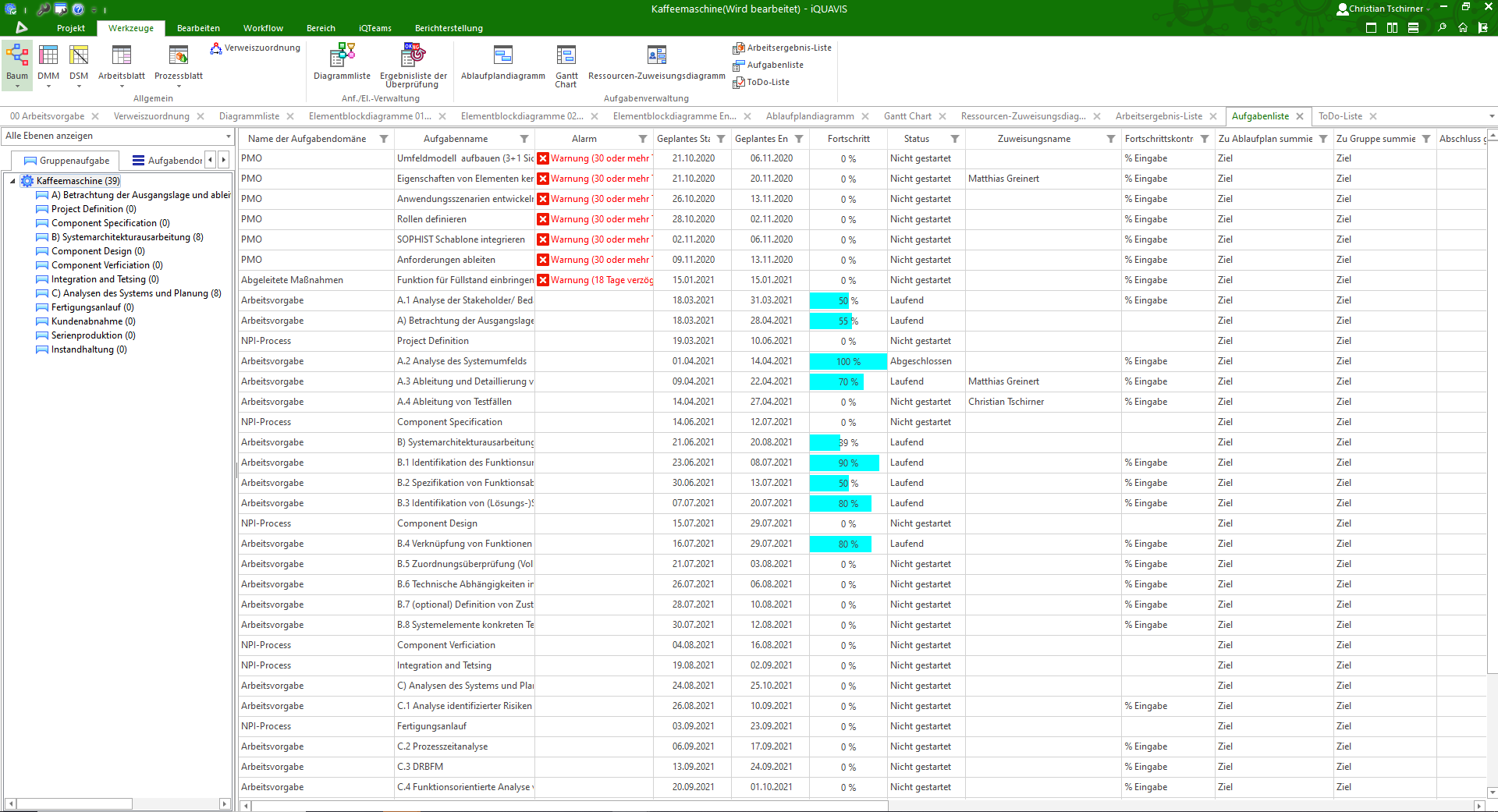Screen dimensions: 1498x812
Task: Switch to the 00 Arbeitsvorgabe document tab
Action: coord(47,116)
